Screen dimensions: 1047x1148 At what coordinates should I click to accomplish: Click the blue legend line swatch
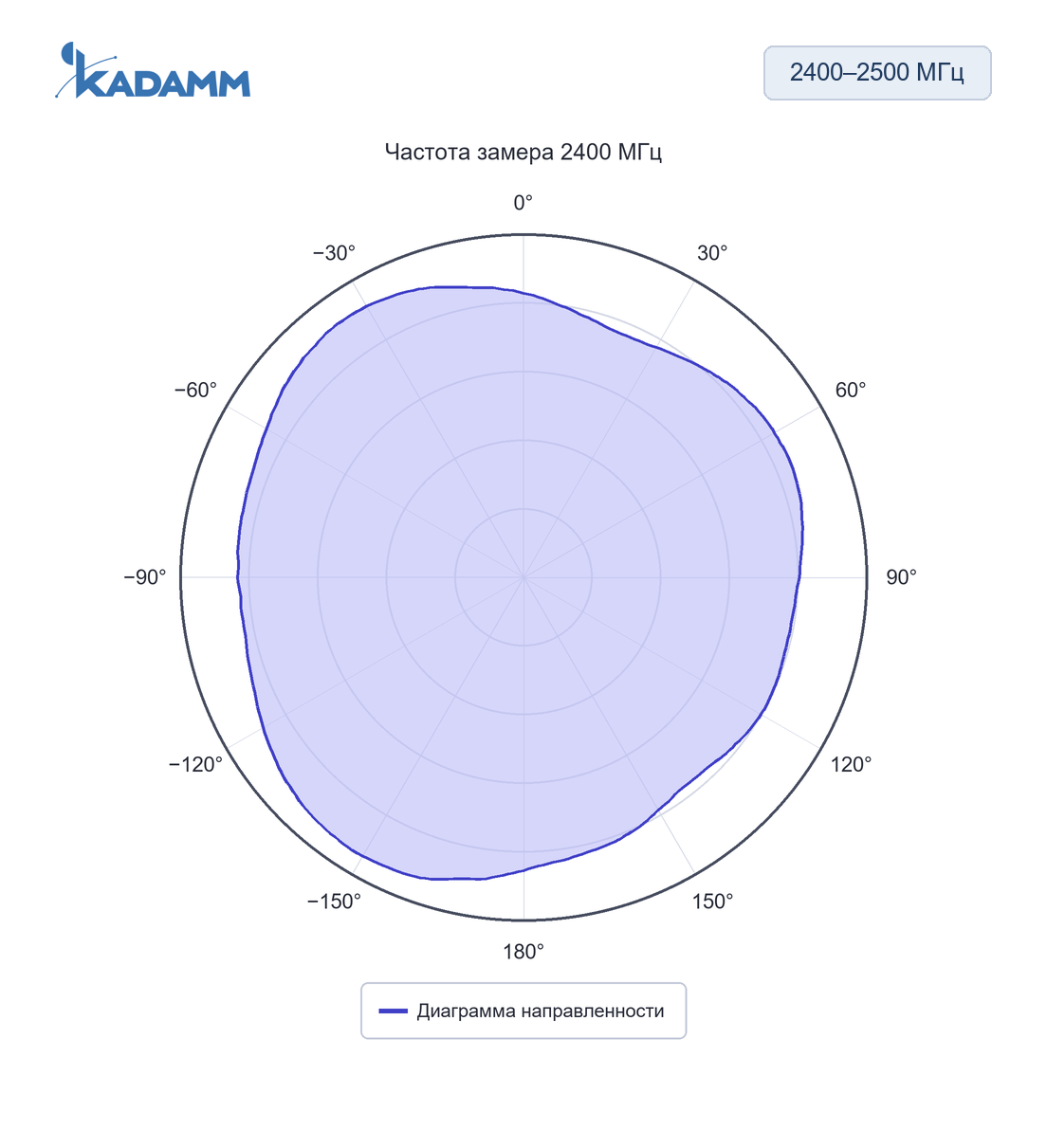(x=394, y=1011)
